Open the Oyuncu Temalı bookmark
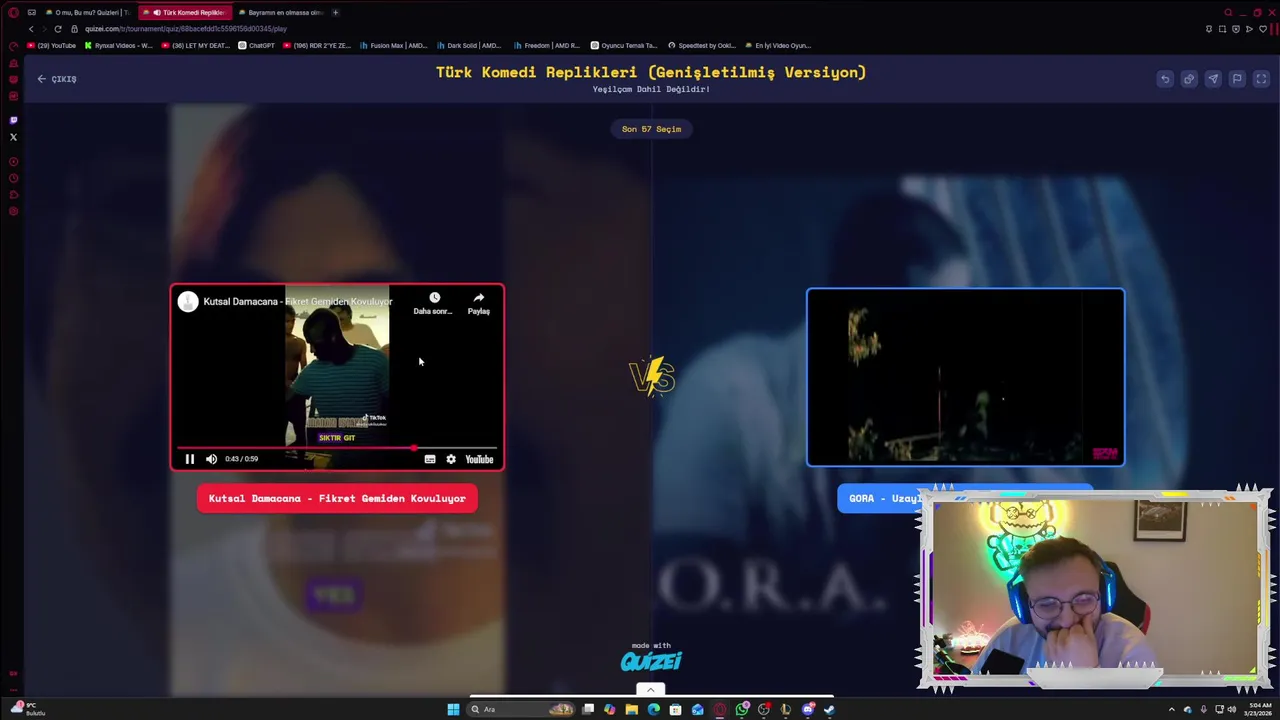1280x720 pixels. point(624,45)
